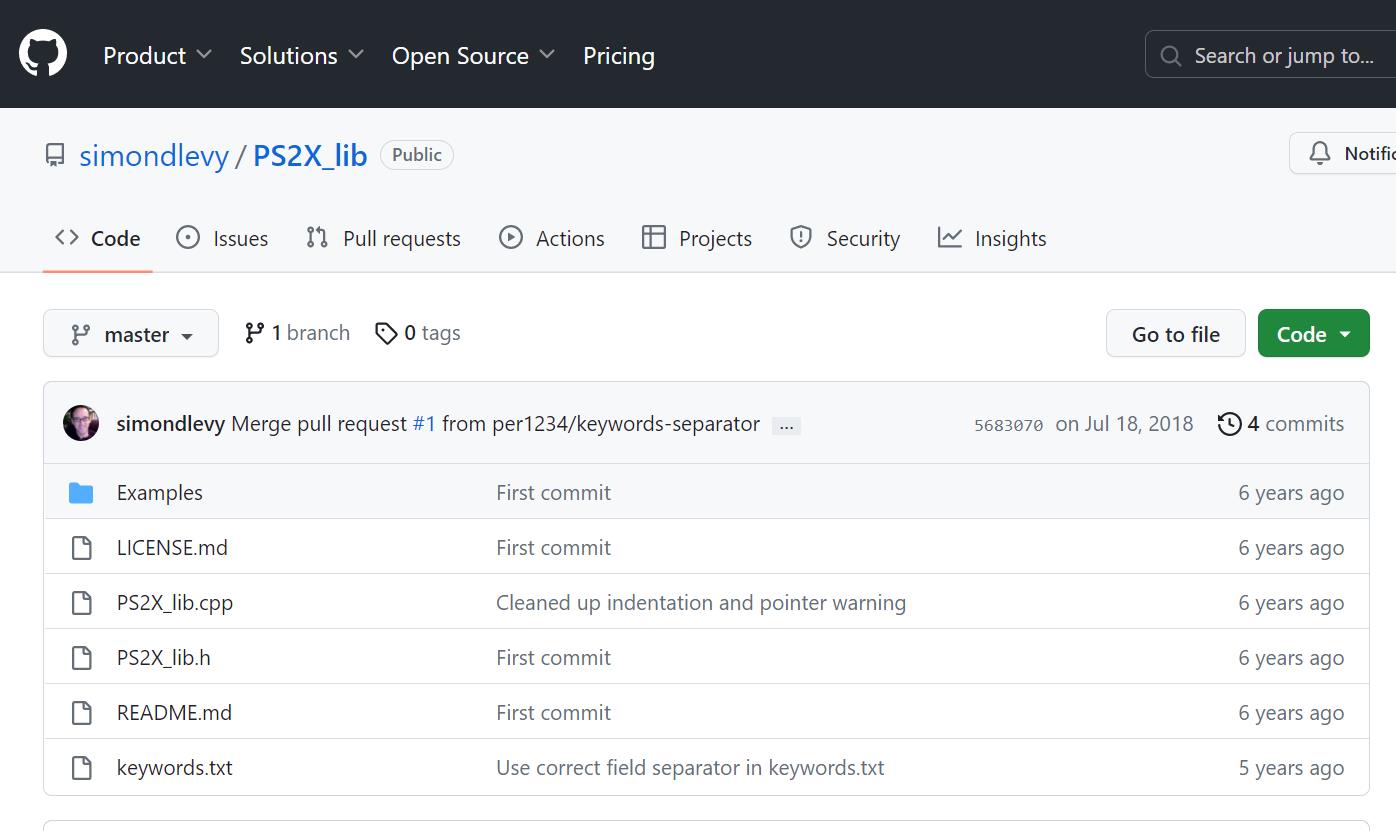Go to the Pricing page
Viewport: 1396px width, 831px height.
(x=619, y=56)
